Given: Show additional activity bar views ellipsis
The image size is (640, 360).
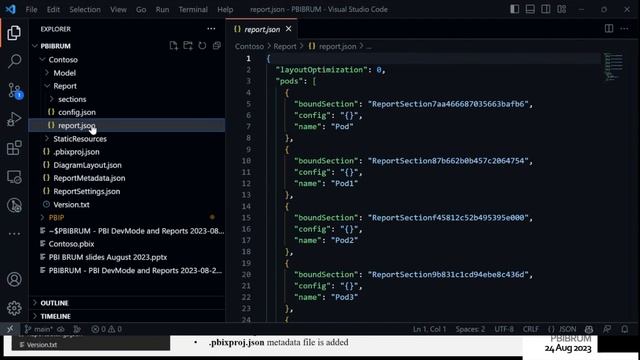Looking at the screenshot, I should (14, 234).
